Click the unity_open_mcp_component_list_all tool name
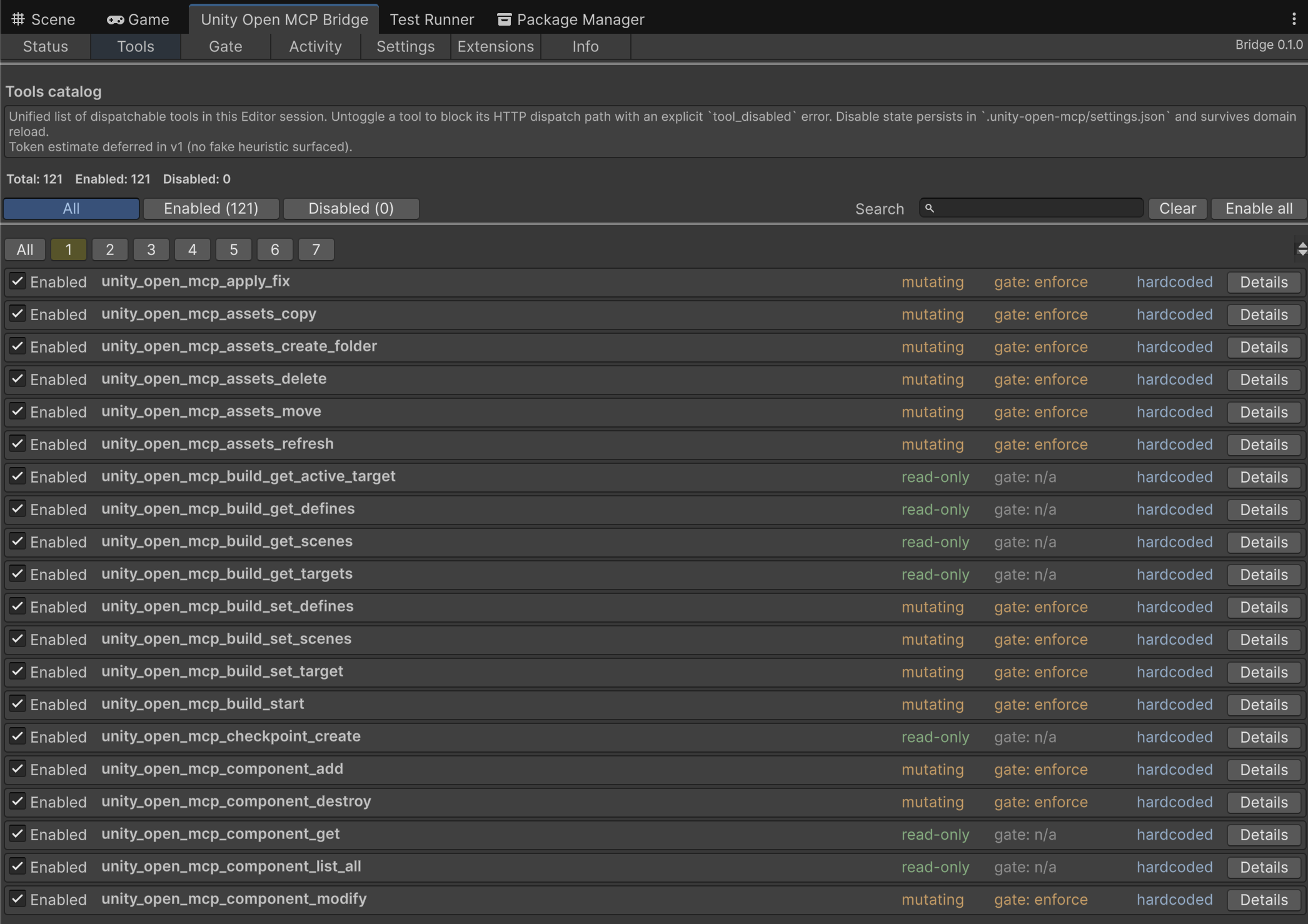The width and height of the screenshot is (1308, 924). (x=231, y=866)
